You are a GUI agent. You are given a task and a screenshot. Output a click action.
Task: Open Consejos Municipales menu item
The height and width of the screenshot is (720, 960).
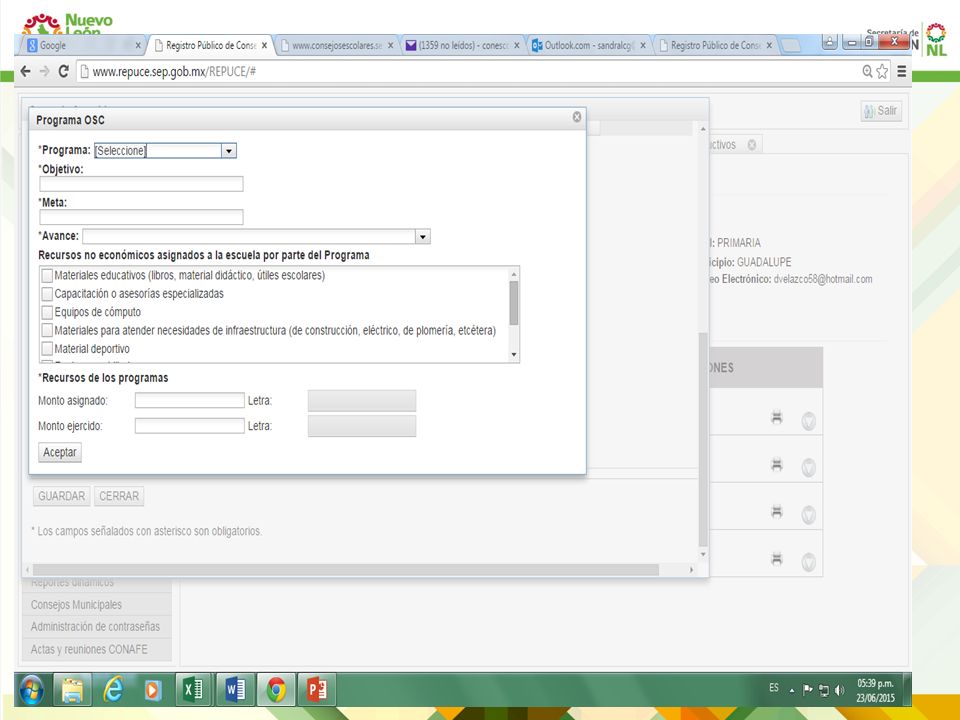[x=98, y=605]
